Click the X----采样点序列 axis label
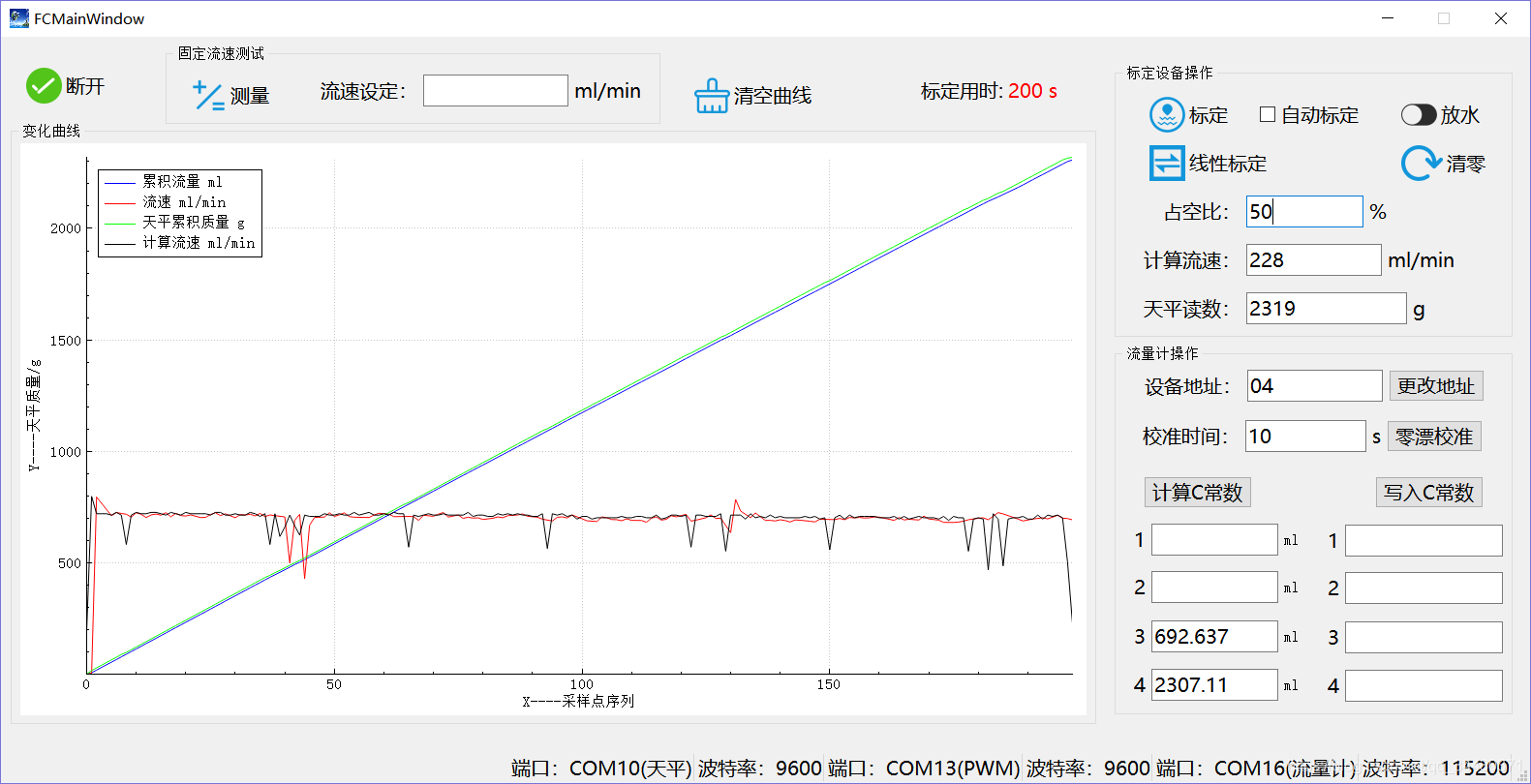This screenshot has width=1531, height=784. click(579, 701)
